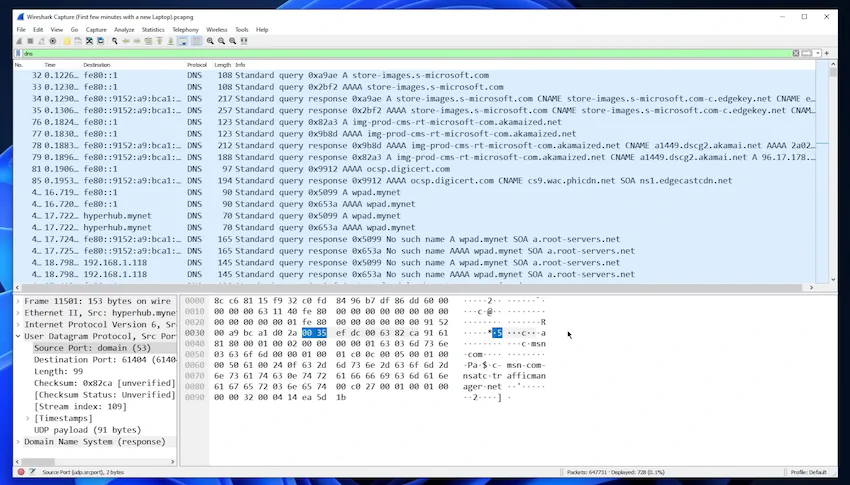850x485 pixels.
Task: Select packet 32 query store-images.s-microsoft.com
Action: click(x=414, y=75)
